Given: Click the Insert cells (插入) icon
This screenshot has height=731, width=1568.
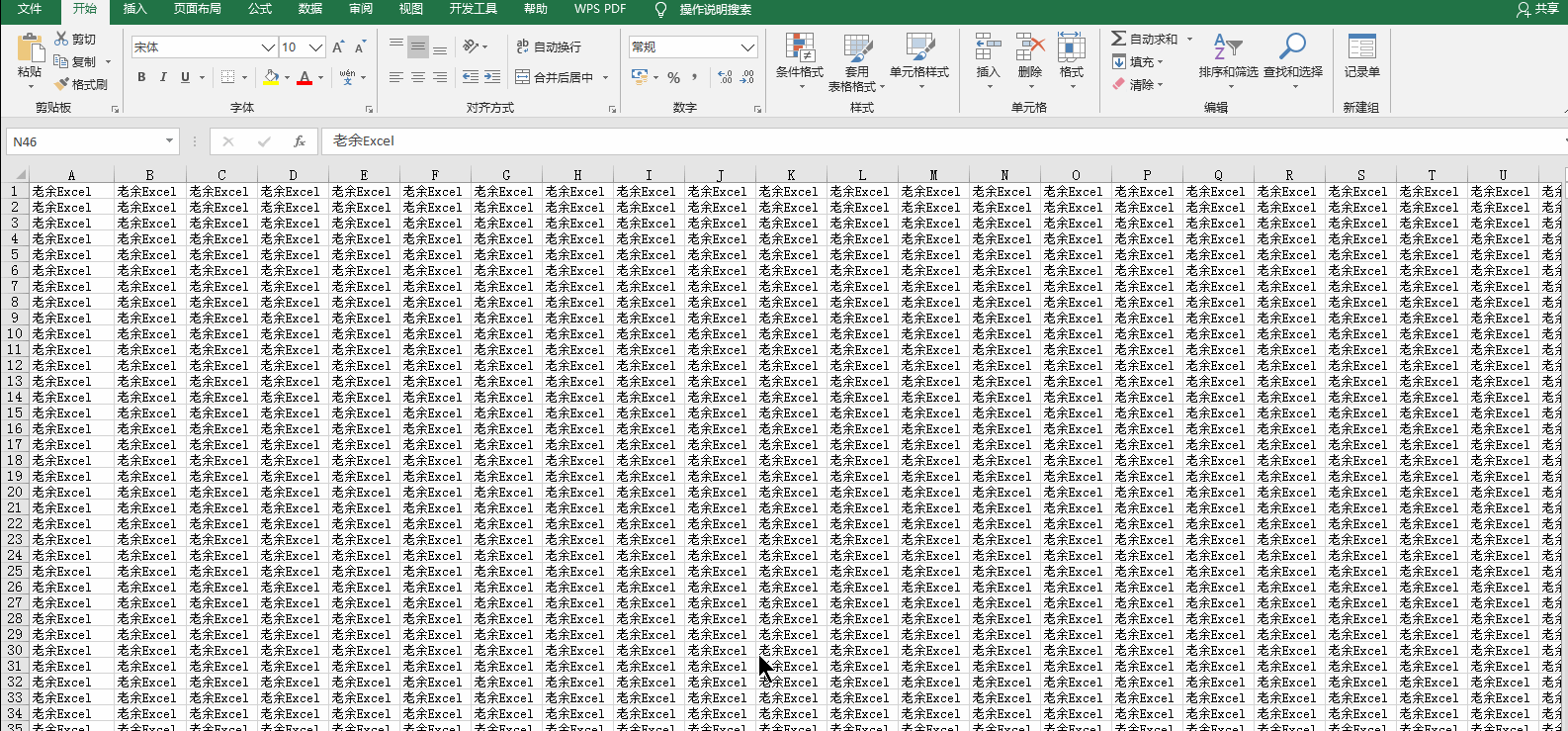Looking at the screenshot, I should [988, 47].
